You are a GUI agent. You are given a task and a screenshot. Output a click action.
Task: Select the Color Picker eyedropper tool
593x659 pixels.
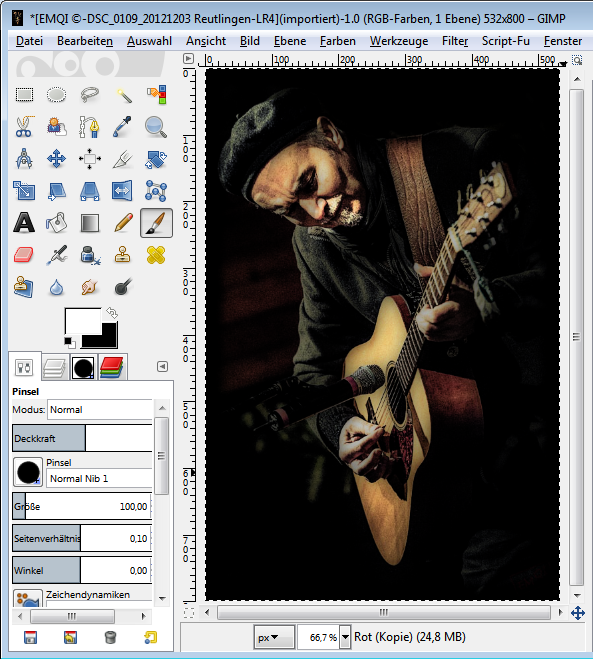tap(122, 127)
